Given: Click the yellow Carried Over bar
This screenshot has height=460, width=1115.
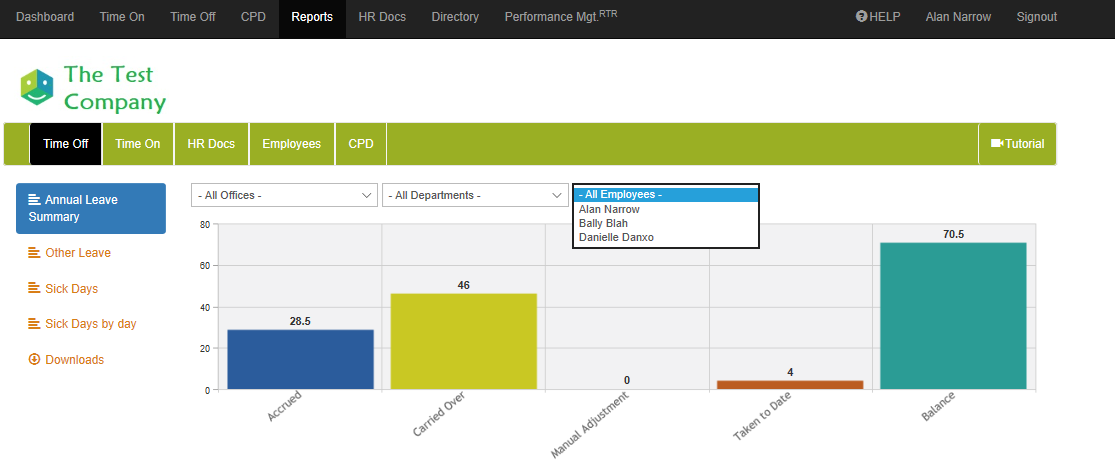Looking at the screenshot, I should [x=463, y=340].
